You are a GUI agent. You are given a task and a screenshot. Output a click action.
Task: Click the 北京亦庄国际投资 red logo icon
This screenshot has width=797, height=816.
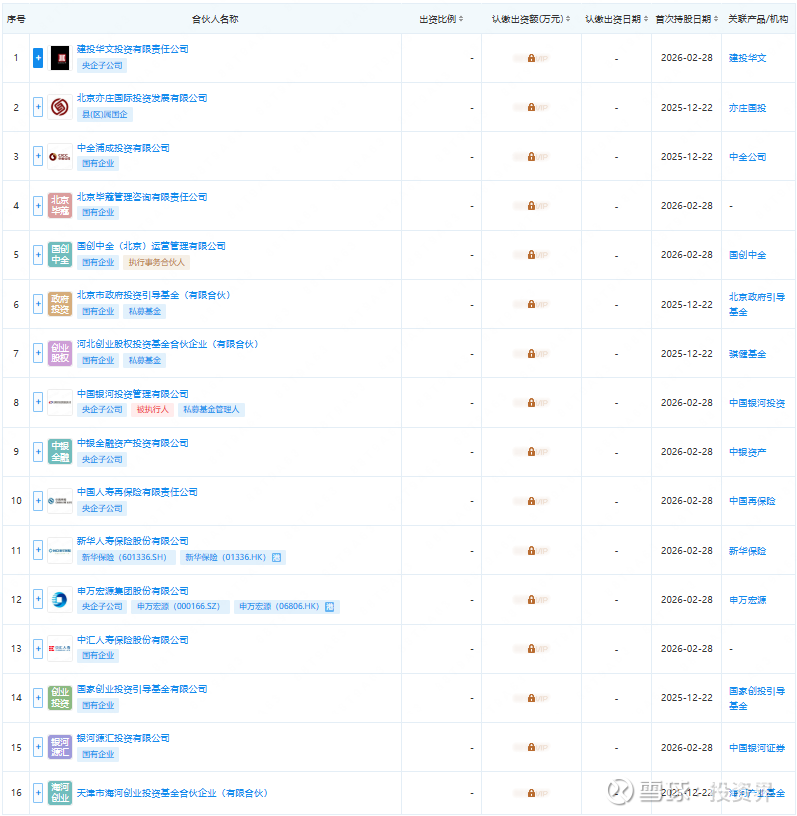point(60,108)
